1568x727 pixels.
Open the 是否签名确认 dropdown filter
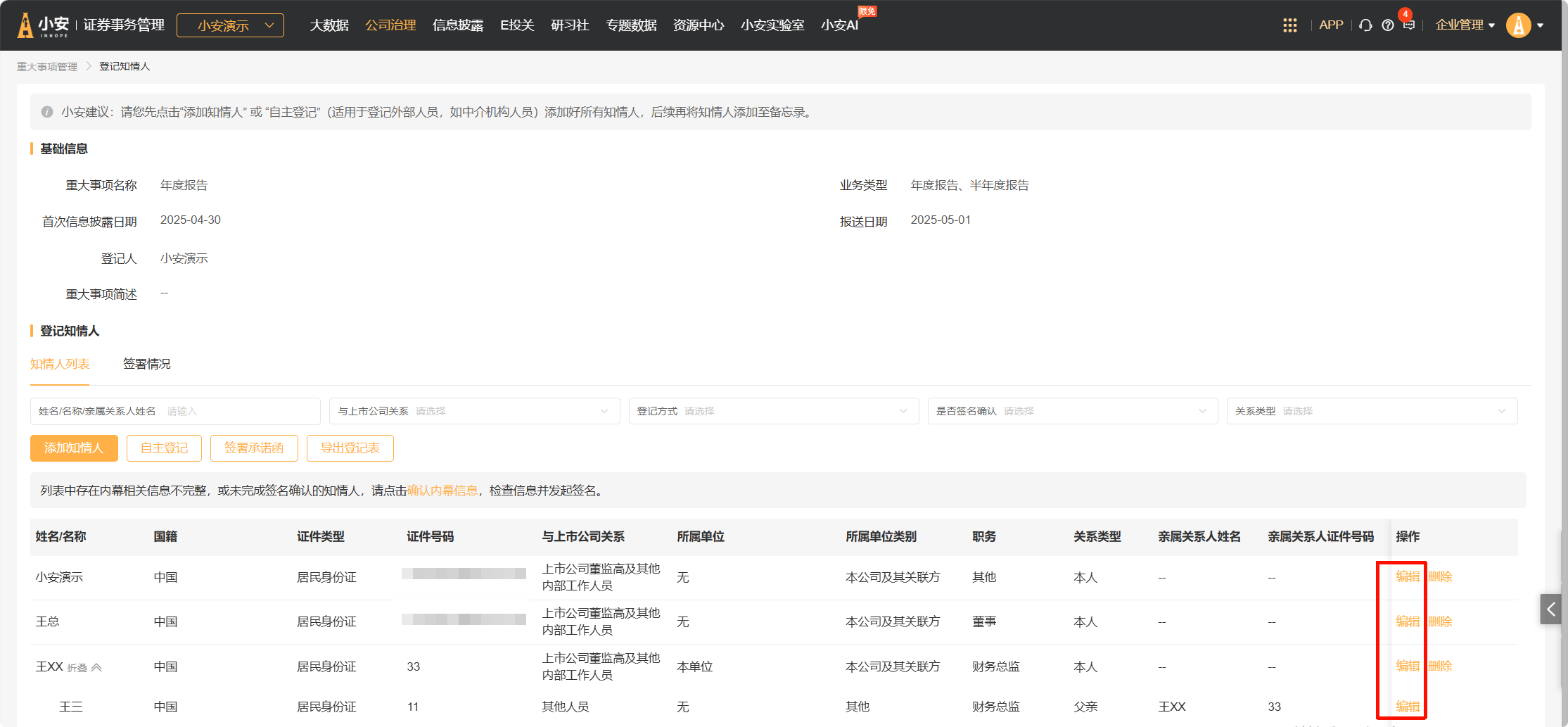click(1072, 411)
